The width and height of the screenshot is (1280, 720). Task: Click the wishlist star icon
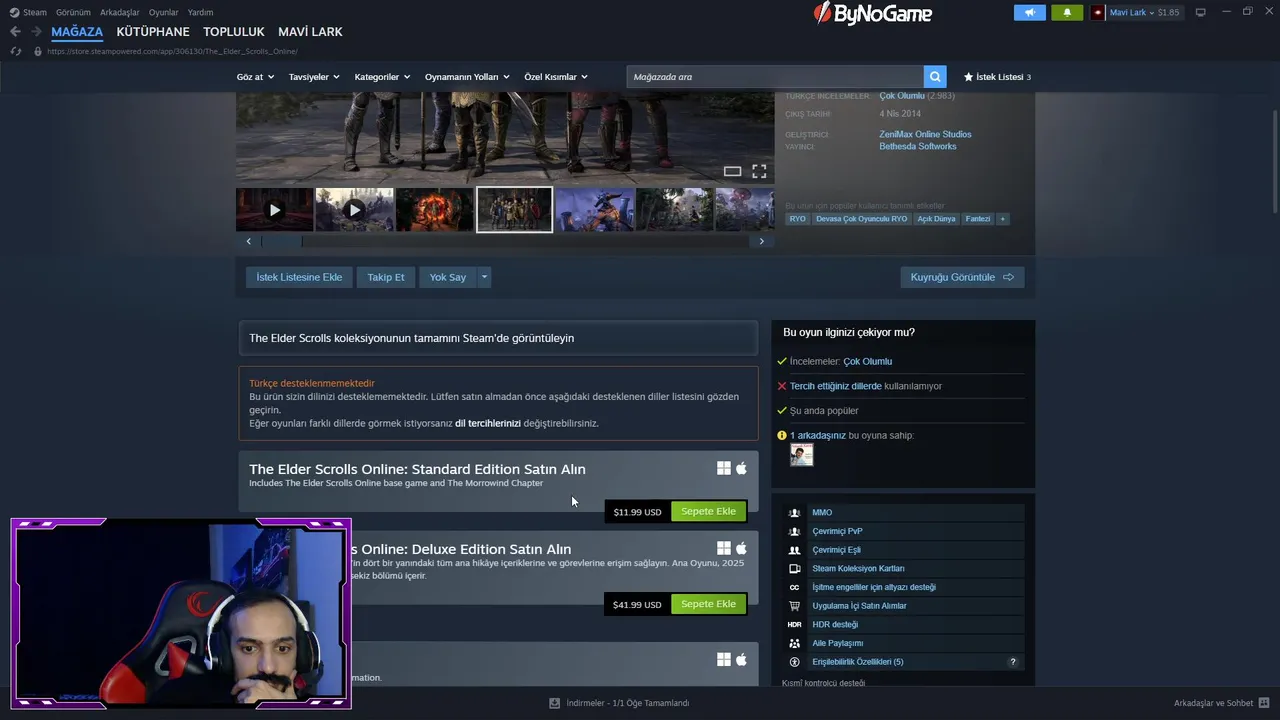968,77
